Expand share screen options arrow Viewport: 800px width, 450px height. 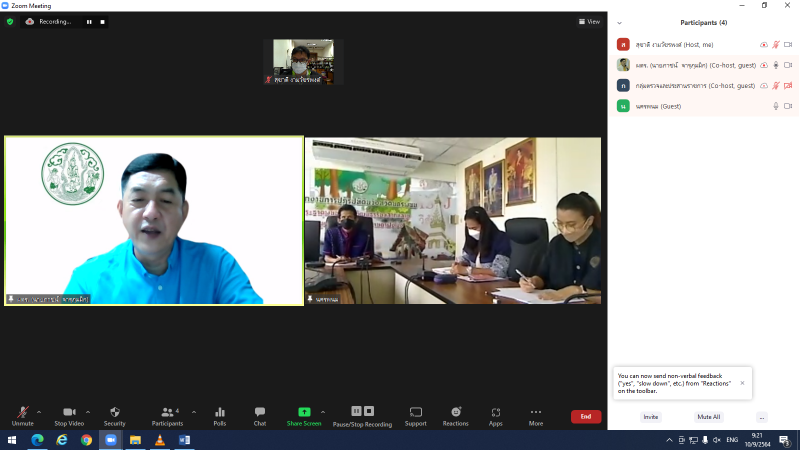(323, 412)
